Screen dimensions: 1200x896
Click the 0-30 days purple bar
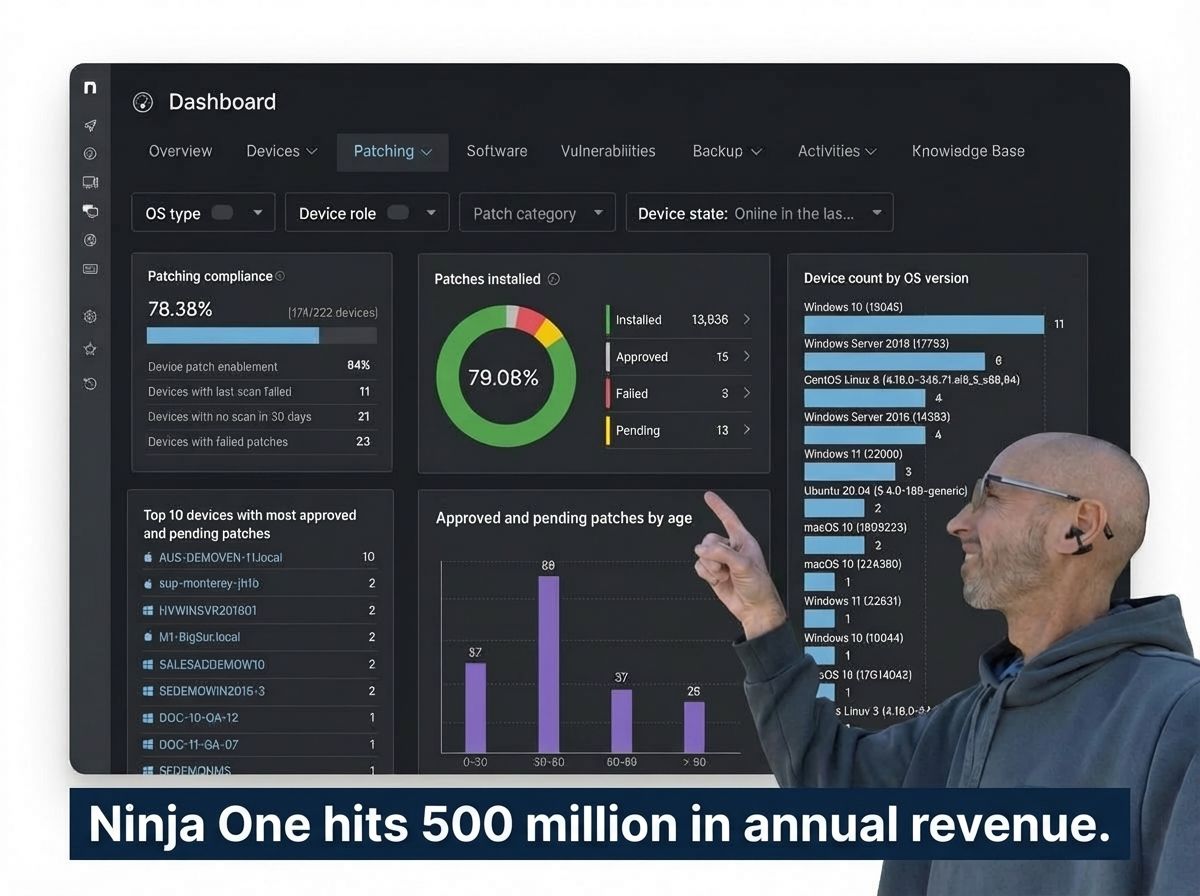point(475,708)
